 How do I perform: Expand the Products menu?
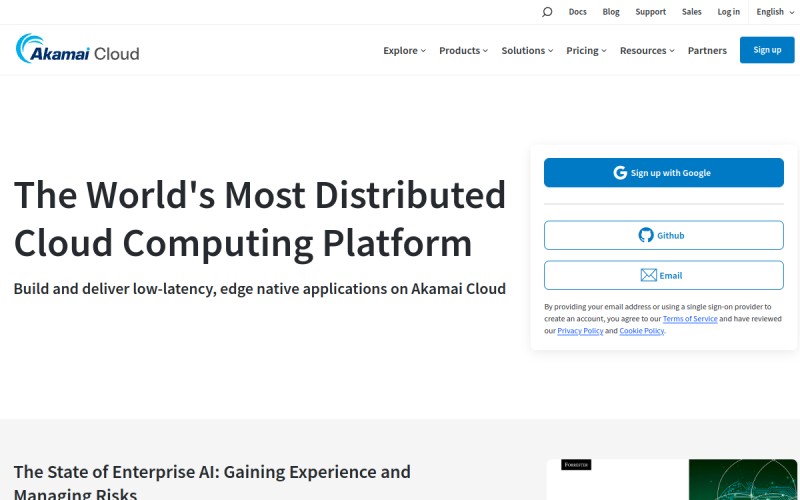click(x=463, y=51)
